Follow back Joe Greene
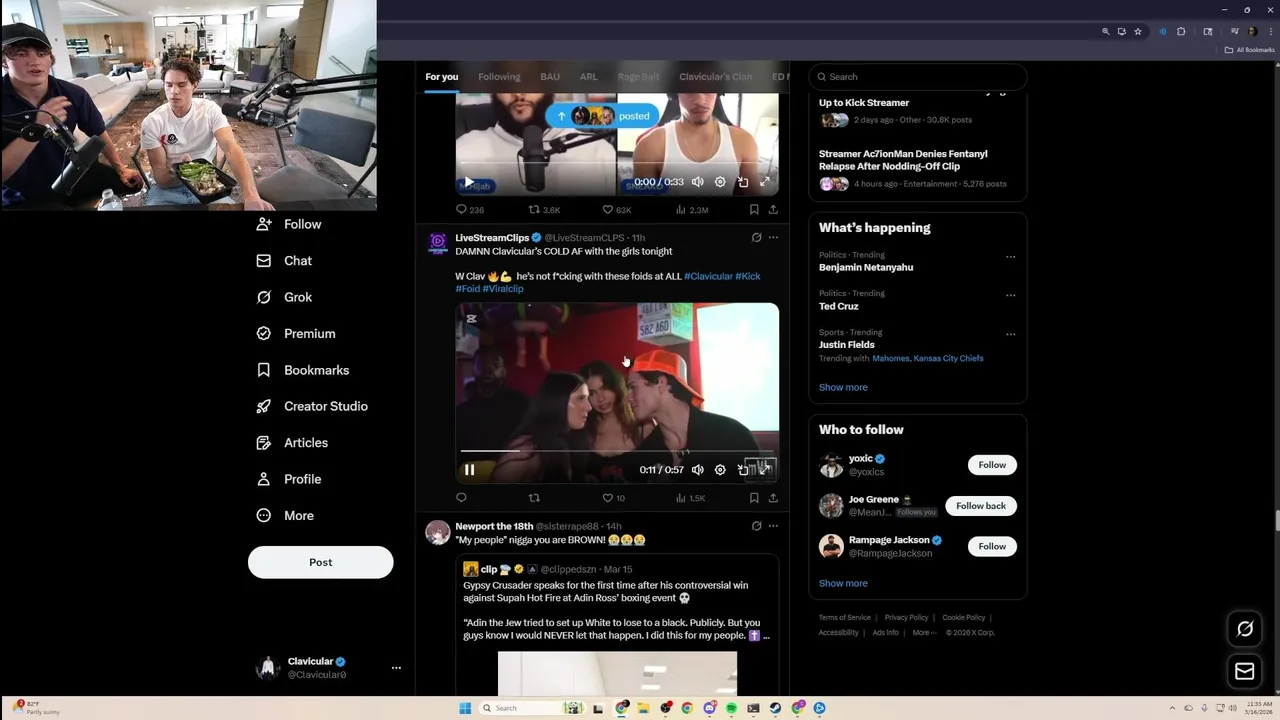 [x=981, y=506]
